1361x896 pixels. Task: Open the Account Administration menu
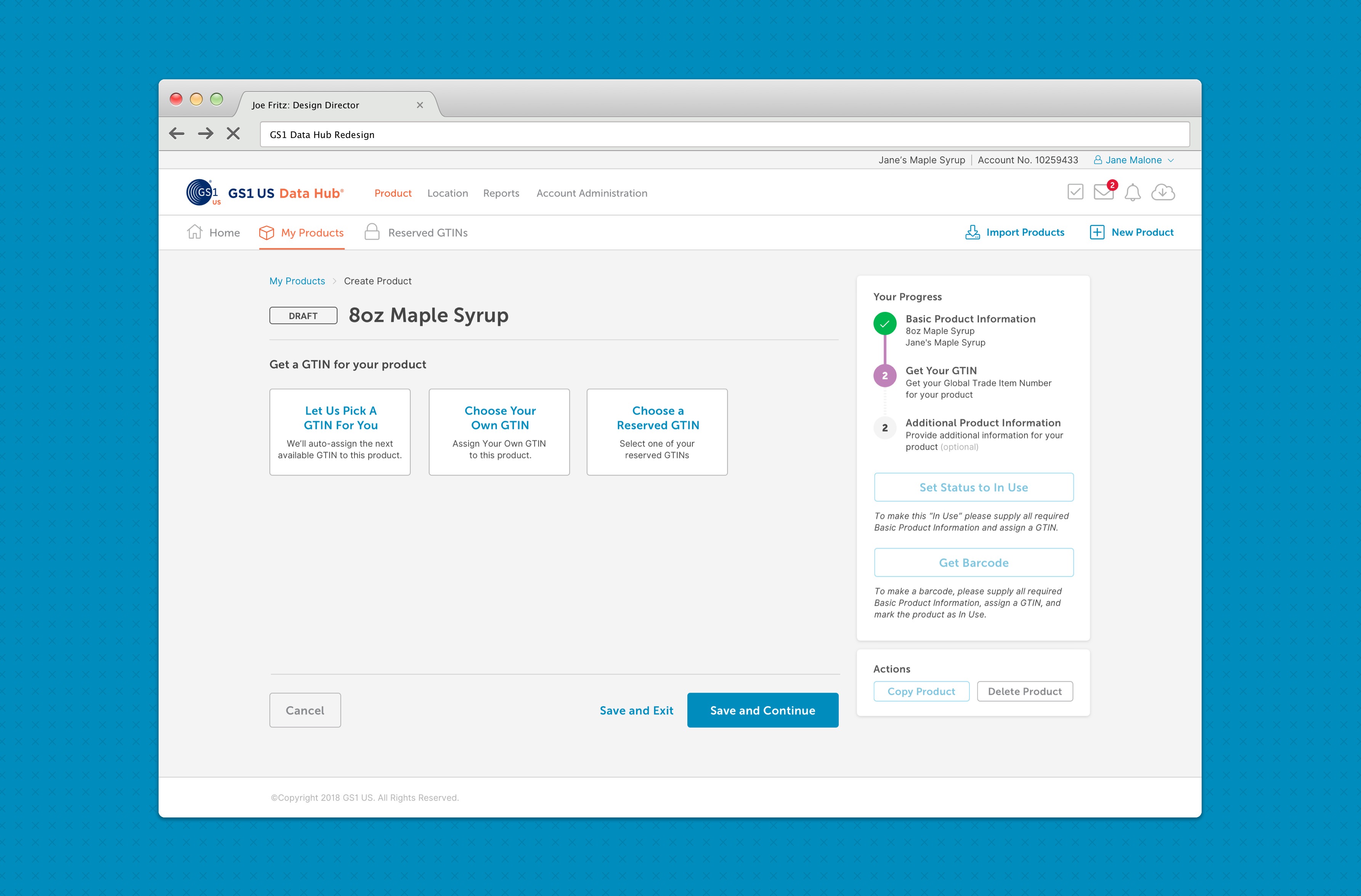(592, 193)
